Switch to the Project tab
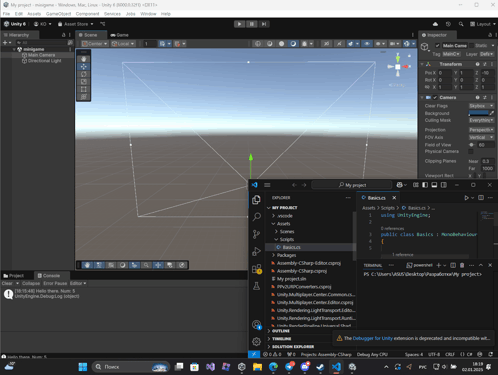 pos(14,276)
